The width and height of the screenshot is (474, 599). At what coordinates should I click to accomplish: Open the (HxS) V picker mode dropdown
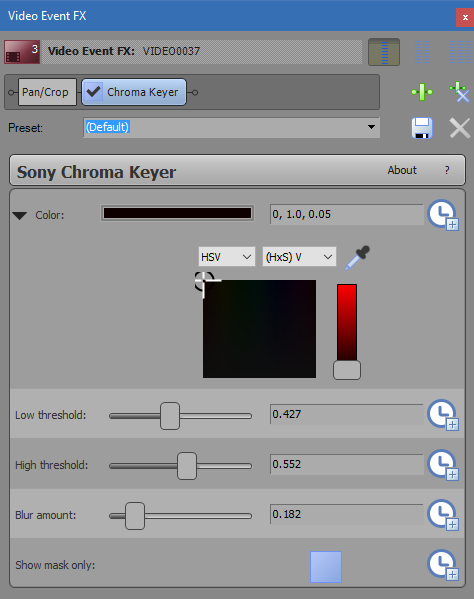299,257
